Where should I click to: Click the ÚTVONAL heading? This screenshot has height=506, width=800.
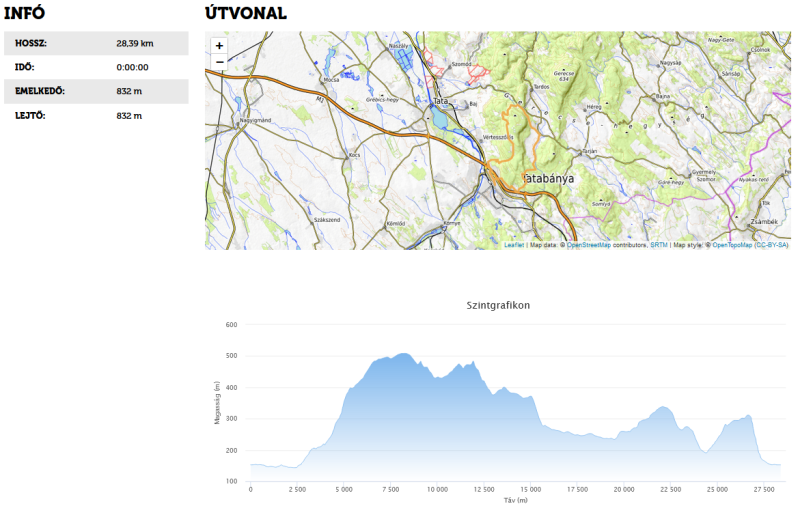tap(246, 13)
